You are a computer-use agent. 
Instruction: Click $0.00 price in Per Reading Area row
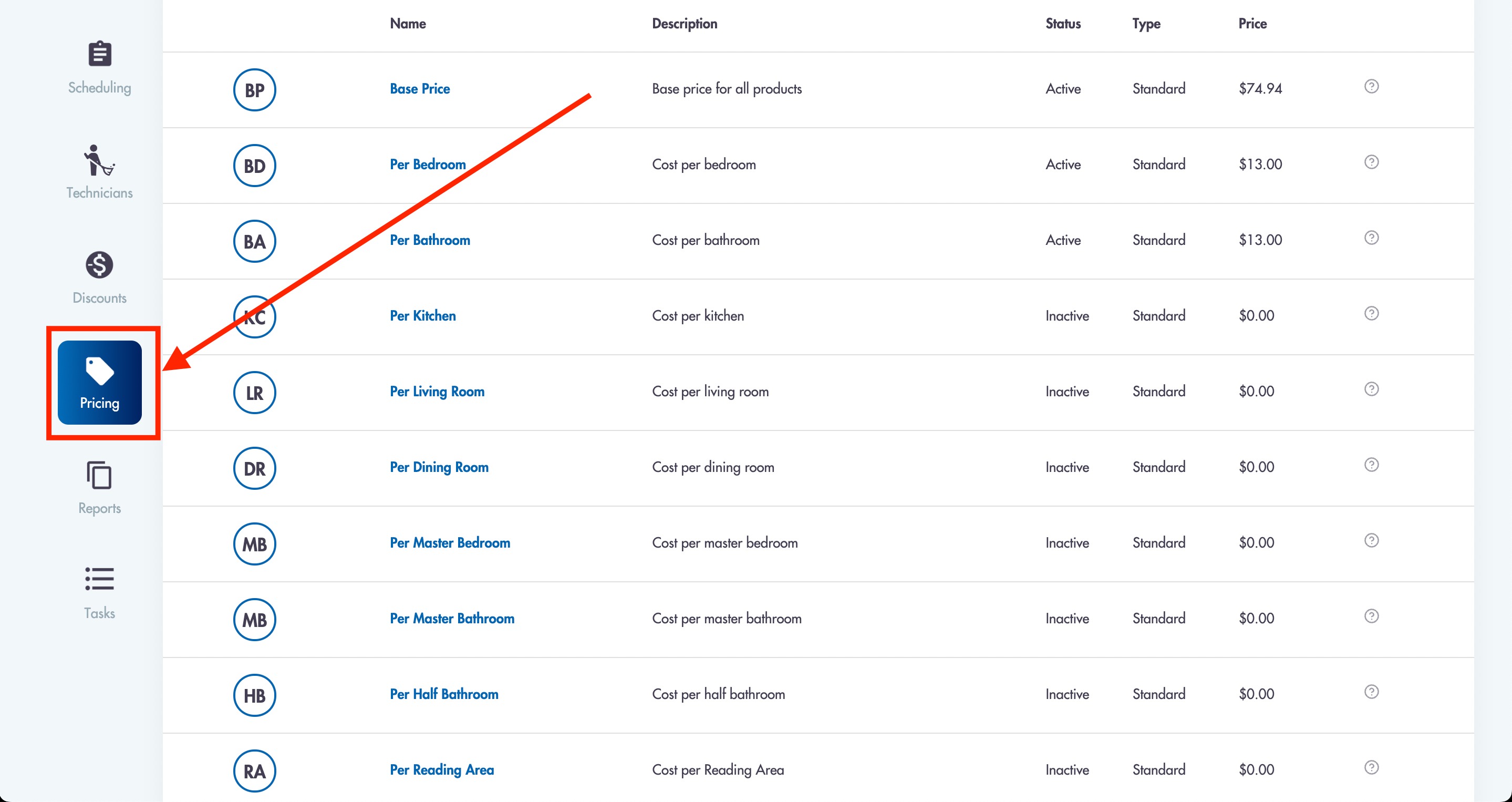pos(1256,770)
